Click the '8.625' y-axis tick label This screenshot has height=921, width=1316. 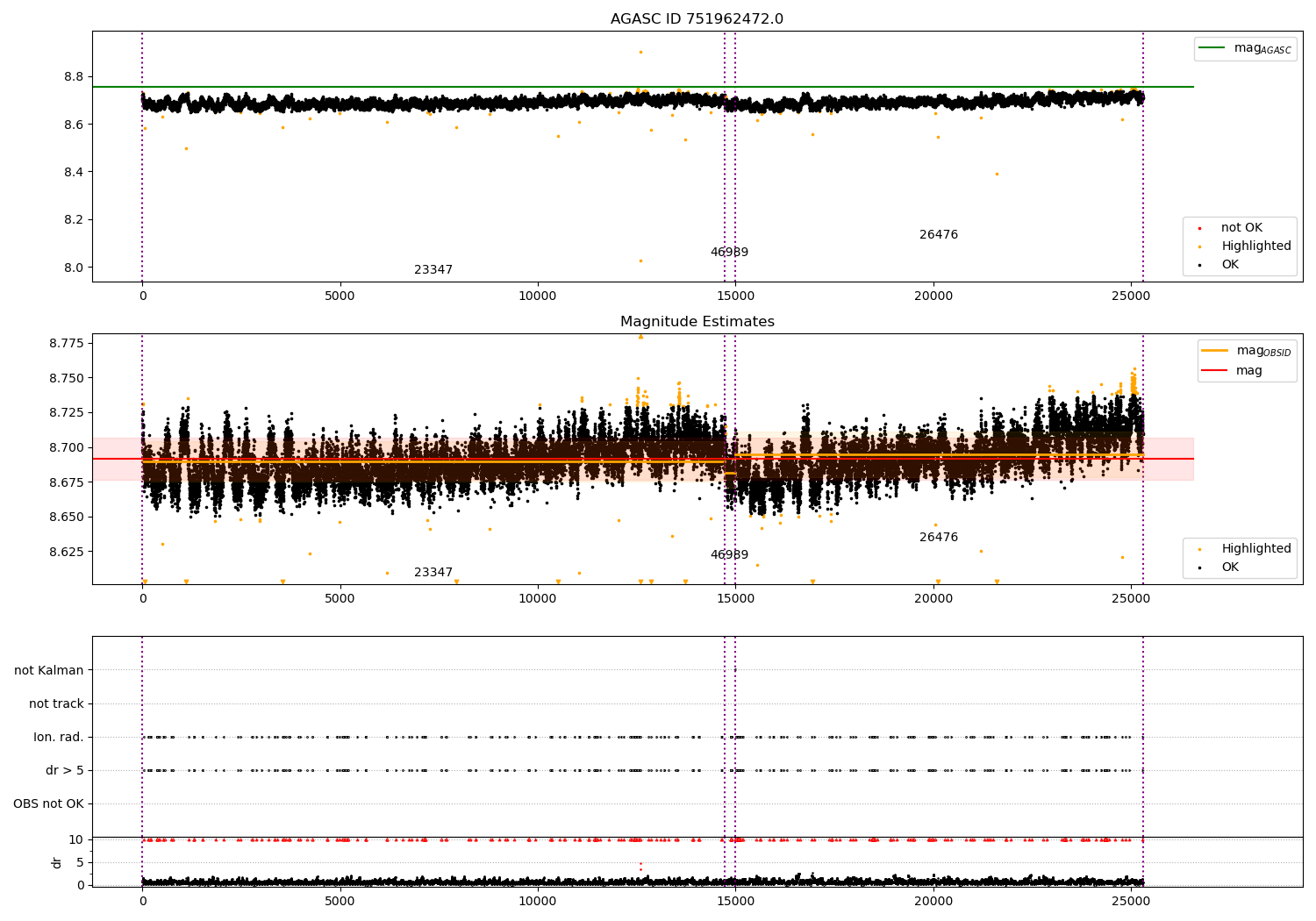point(67,553)
